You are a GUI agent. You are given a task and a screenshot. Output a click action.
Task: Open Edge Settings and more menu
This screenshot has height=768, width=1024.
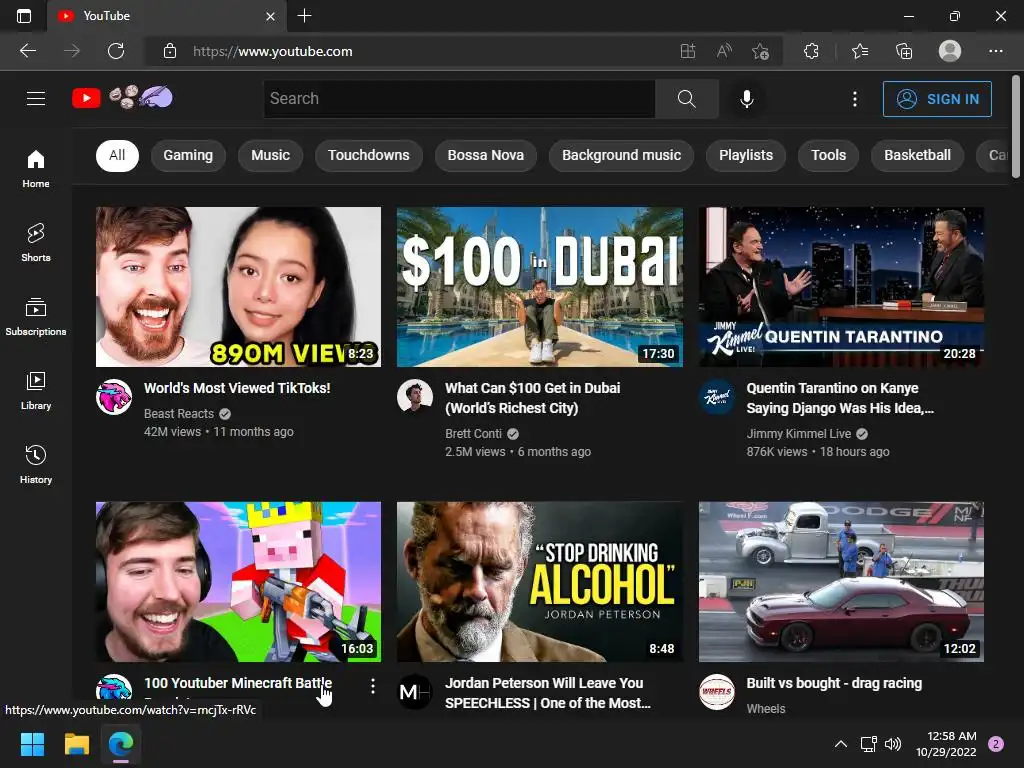point(995,51)
